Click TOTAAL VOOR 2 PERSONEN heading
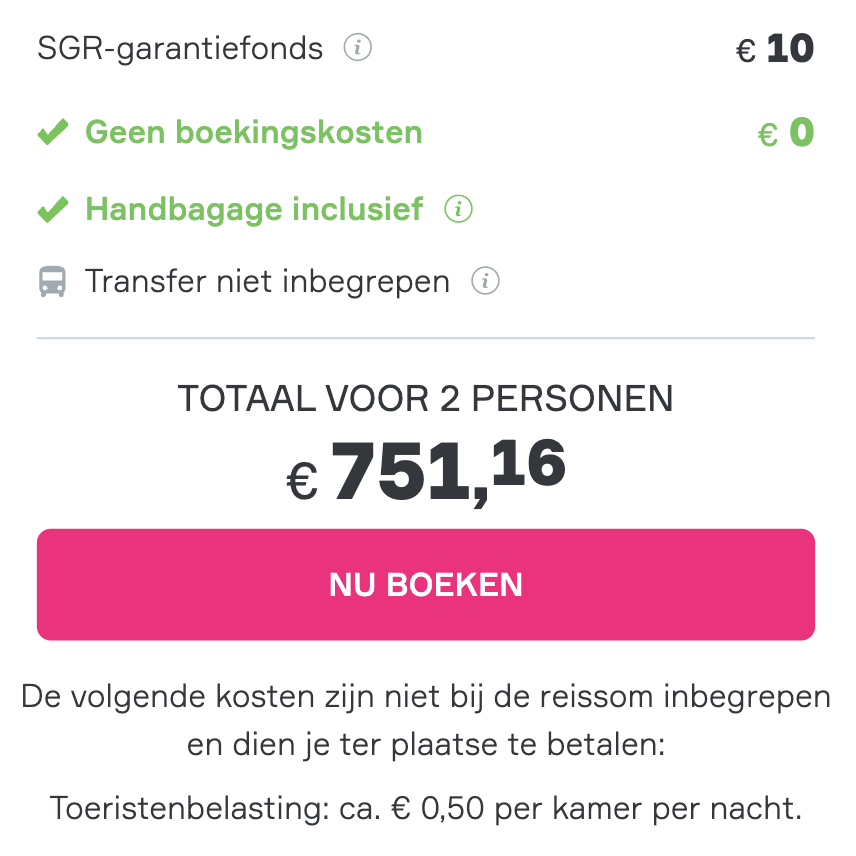 426,399
